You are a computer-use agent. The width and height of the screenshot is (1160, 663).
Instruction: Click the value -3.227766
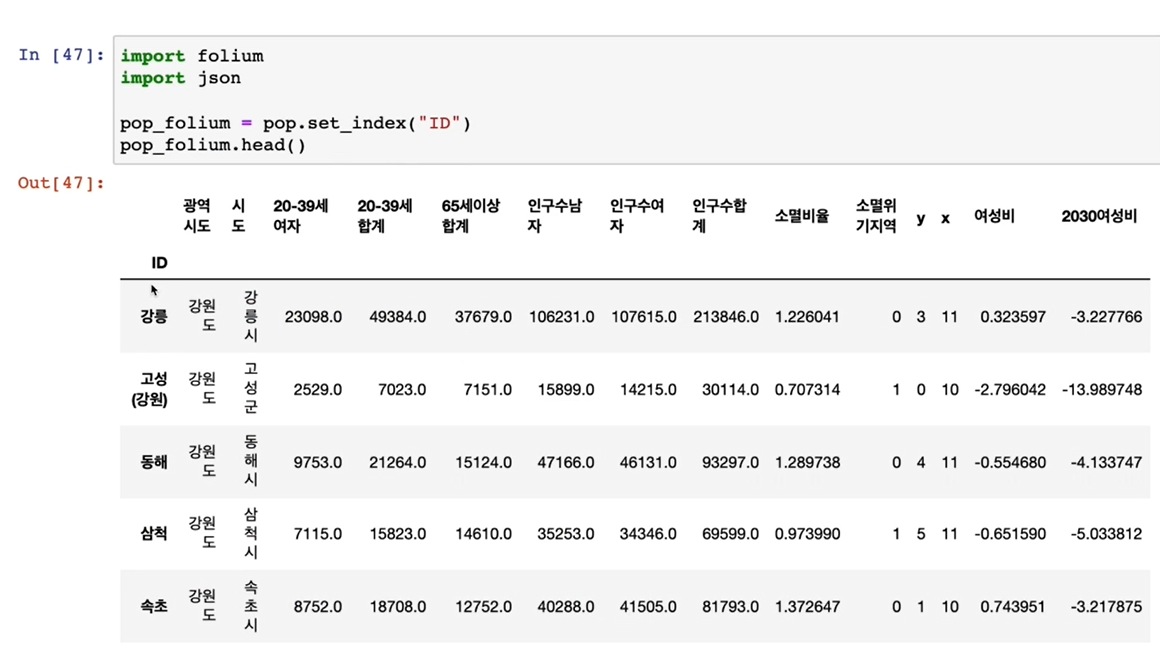(x=1106, y=317)
